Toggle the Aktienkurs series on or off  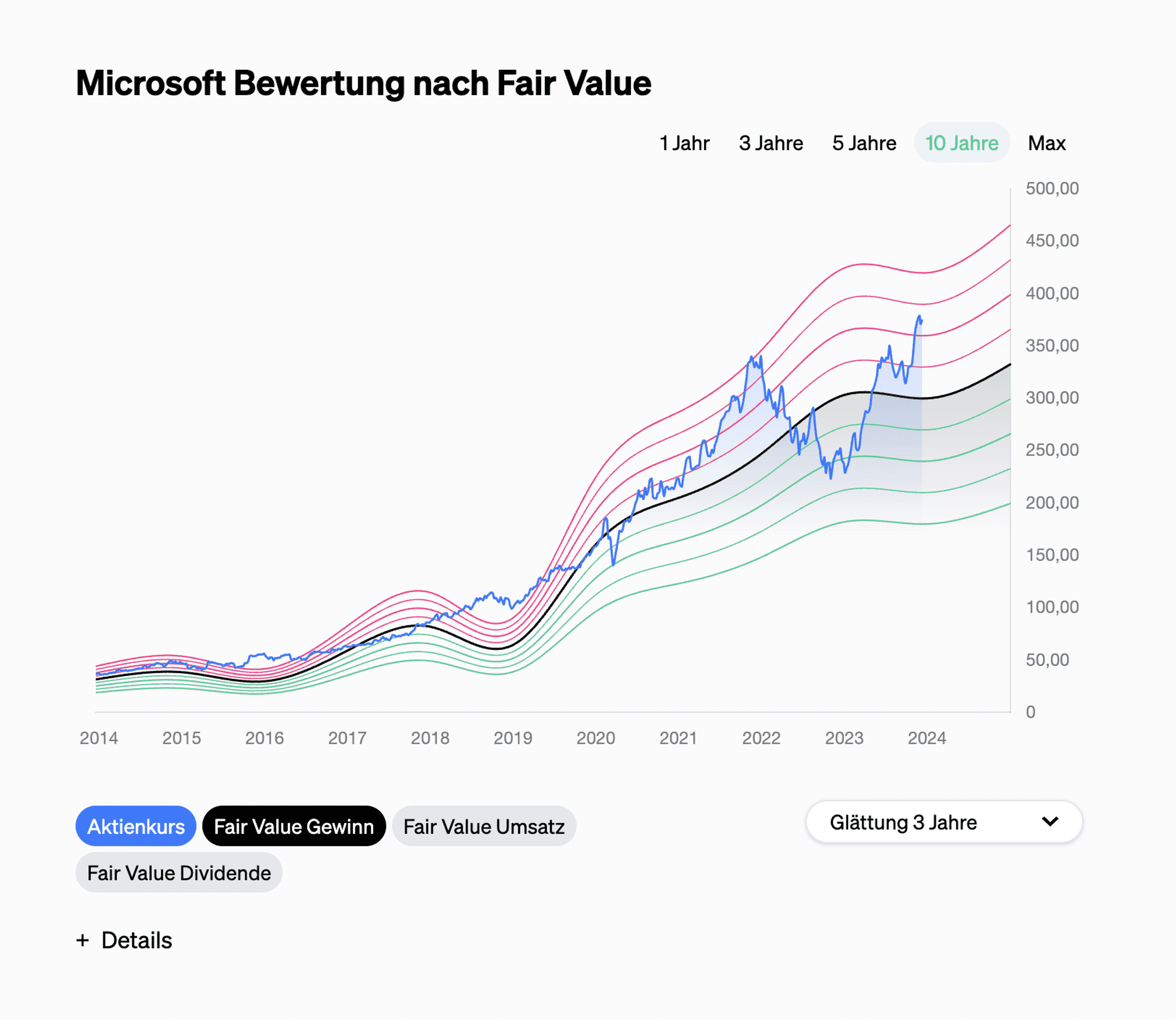(x=136, y=826)
